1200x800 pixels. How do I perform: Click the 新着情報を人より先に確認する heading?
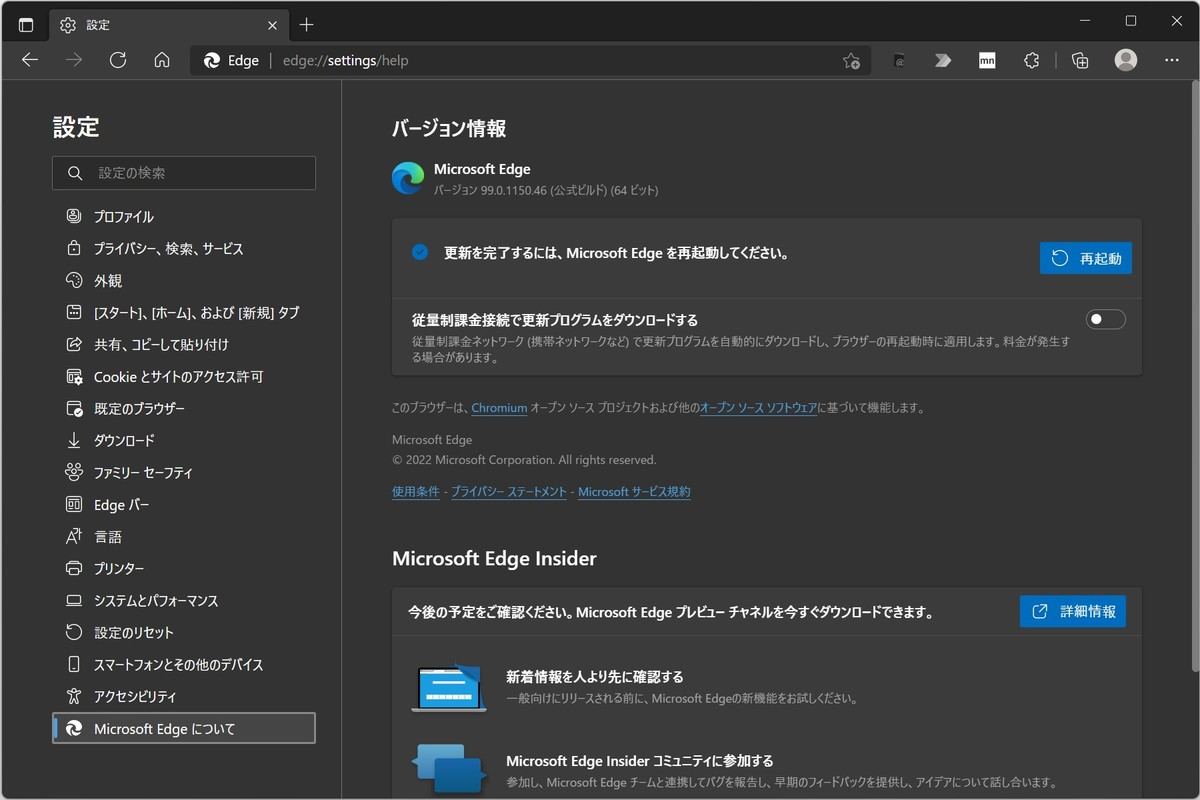pos(595,676)
